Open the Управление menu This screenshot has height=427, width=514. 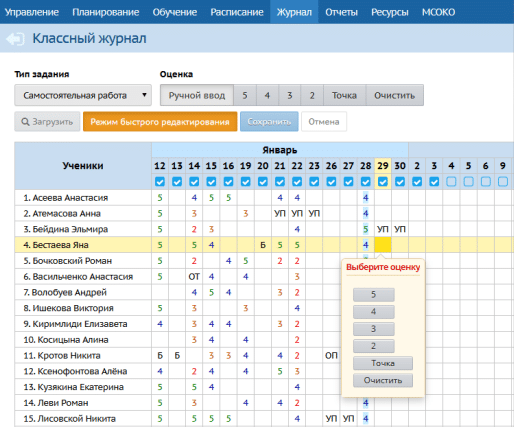tap(32, 12)
